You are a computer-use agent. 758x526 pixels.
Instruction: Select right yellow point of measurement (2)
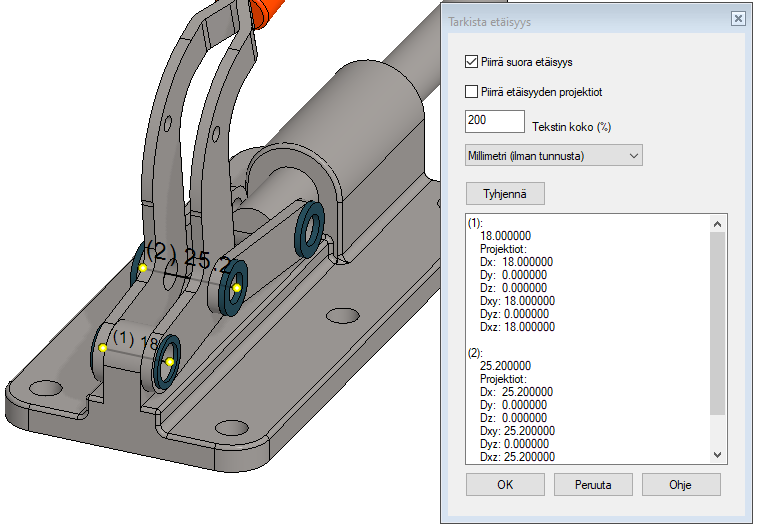coord(237,288)
